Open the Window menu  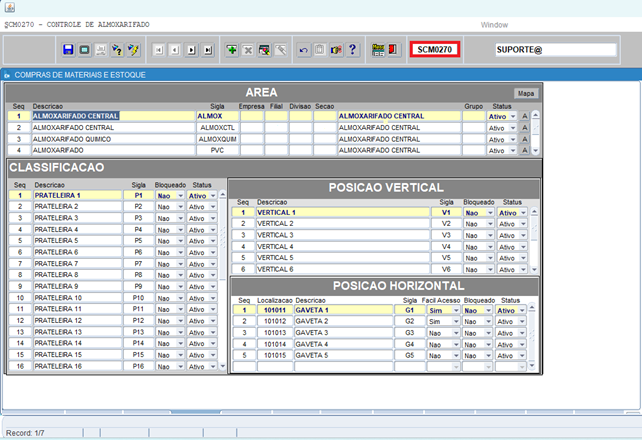tap(494, 25)
